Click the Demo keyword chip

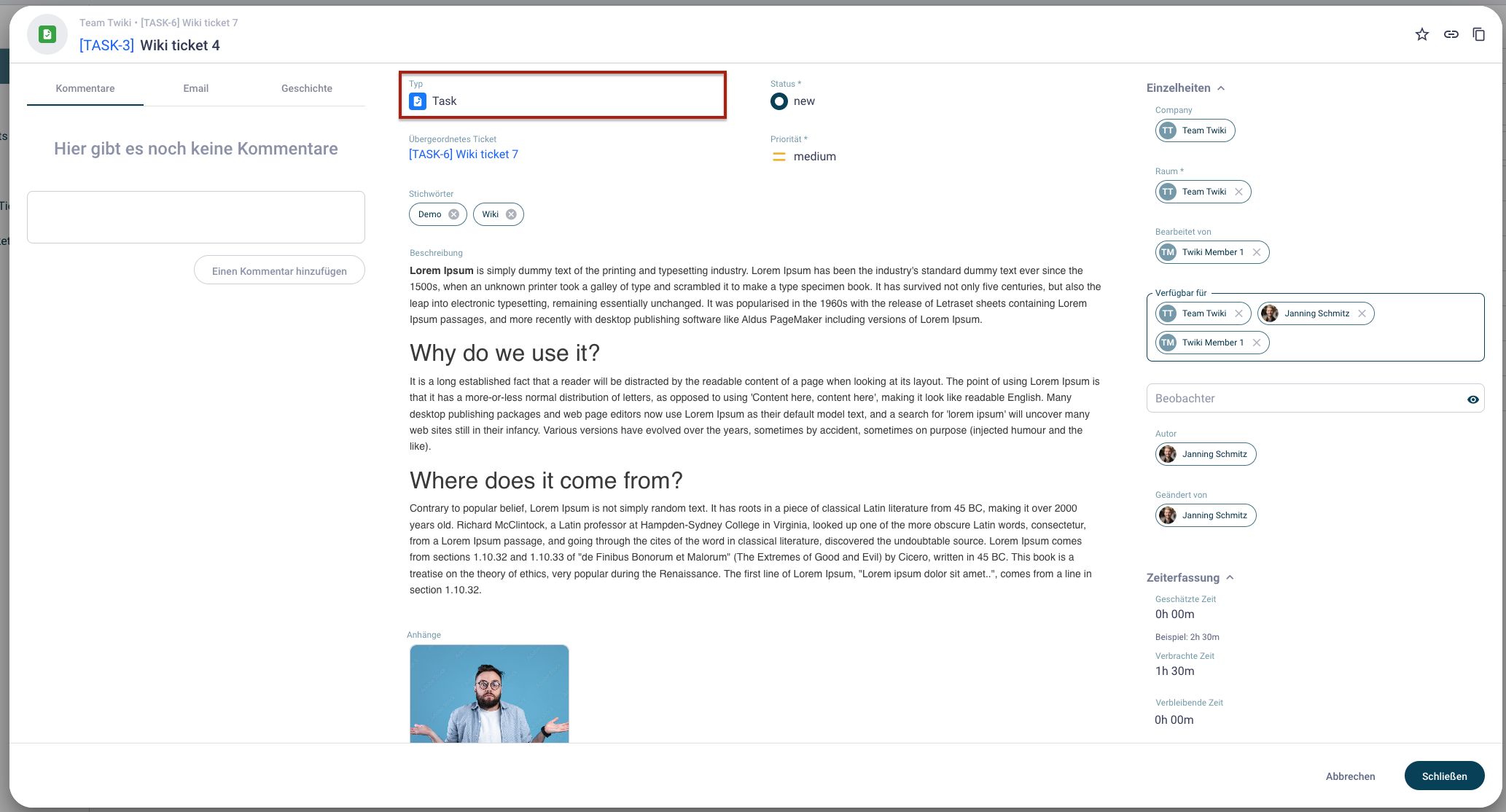[x=437, y=214]
